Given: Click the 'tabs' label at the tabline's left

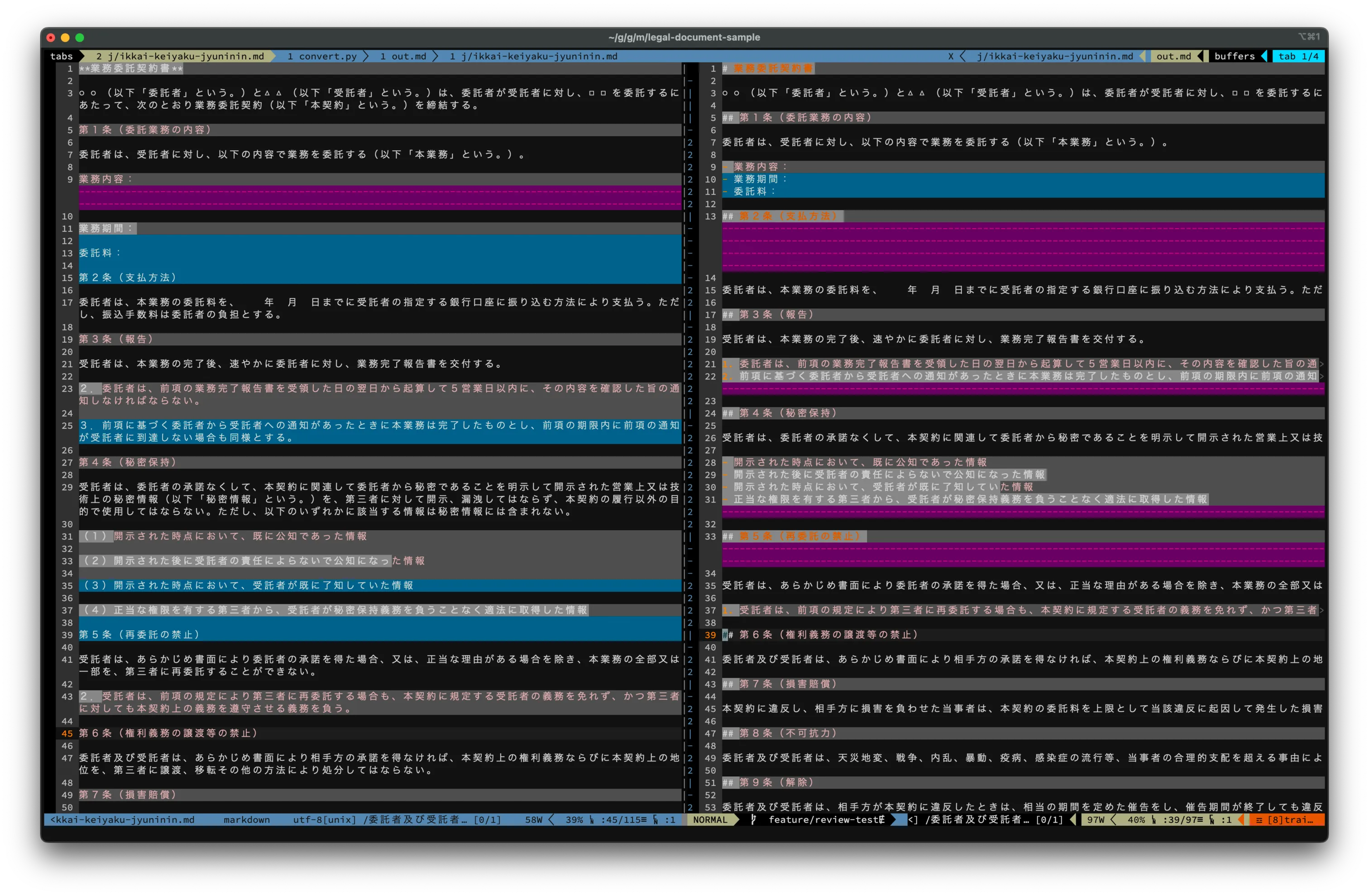Looking at the screenshot, I should [x=61, y=56].
